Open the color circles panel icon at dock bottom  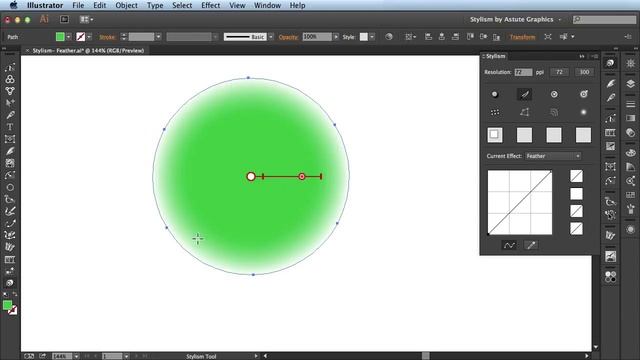610,277
